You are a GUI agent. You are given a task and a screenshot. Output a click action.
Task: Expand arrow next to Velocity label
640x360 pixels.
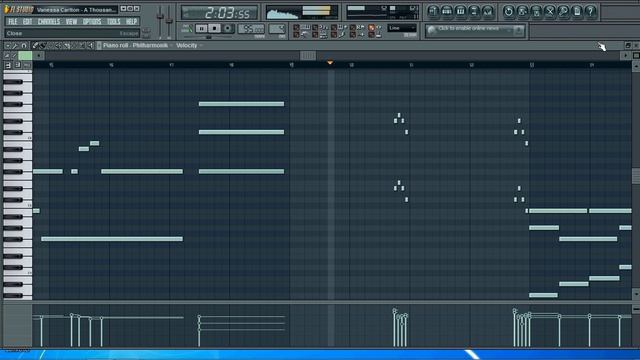(201, 46)
